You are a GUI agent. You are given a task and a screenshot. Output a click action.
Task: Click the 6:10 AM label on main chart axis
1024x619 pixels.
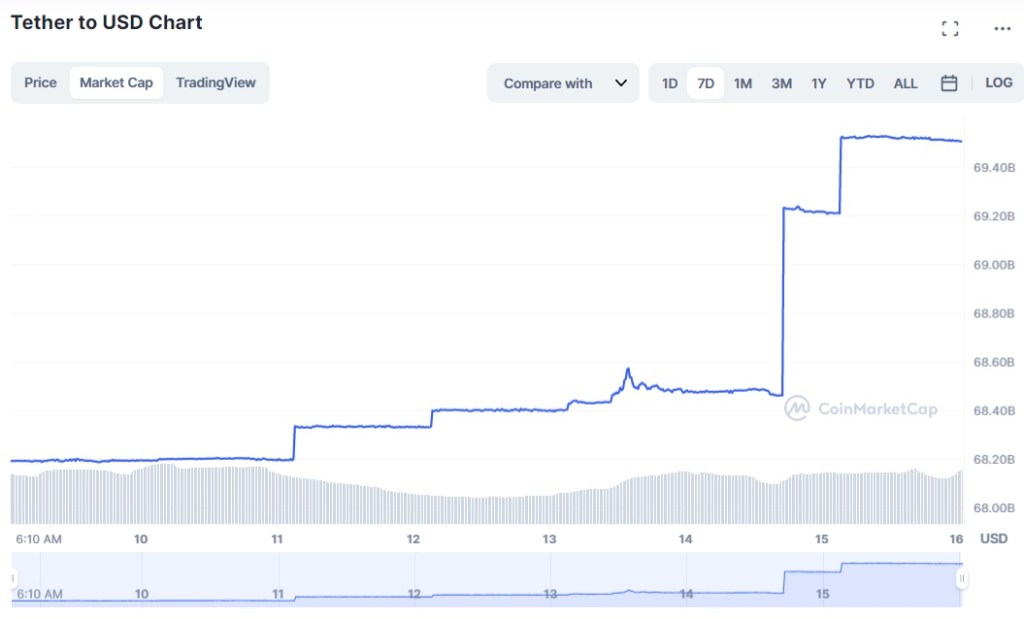39,539
